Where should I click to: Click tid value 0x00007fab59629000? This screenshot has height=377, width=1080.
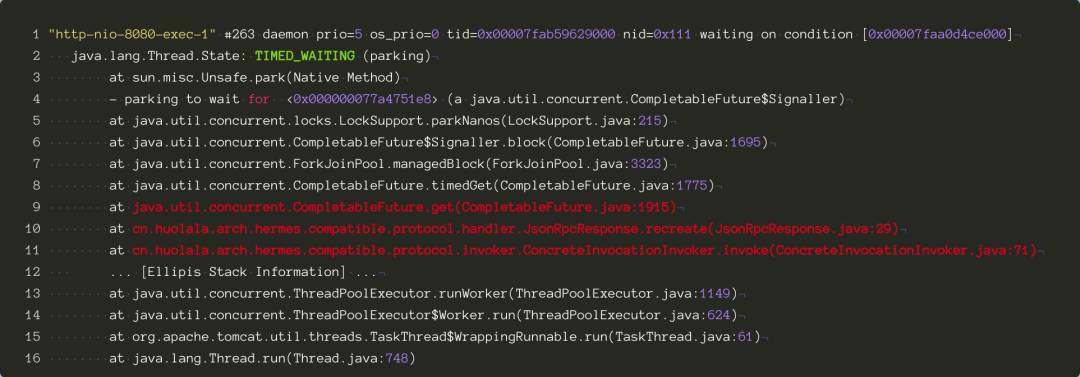tap(546, 34)
